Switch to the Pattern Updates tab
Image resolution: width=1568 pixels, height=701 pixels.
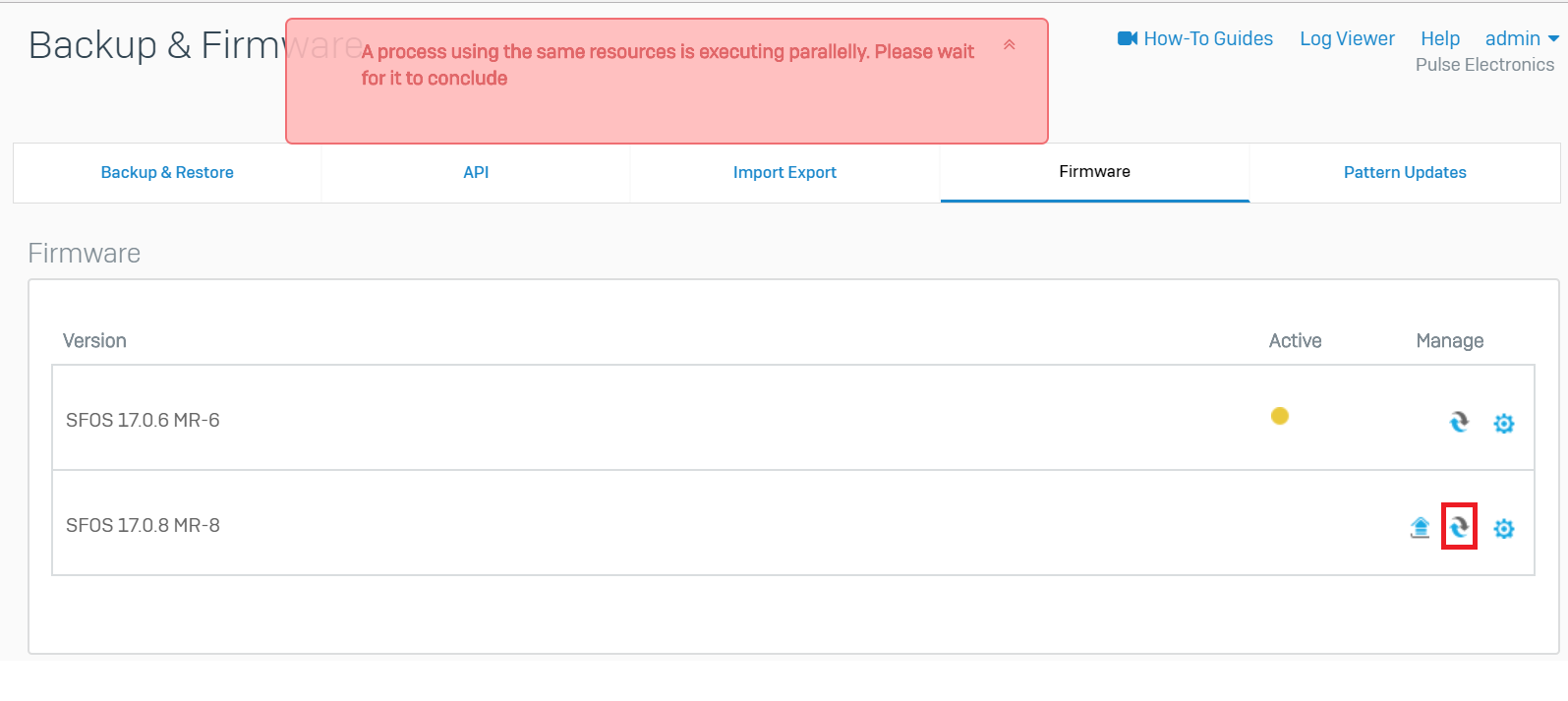[x=1405, y=173]
